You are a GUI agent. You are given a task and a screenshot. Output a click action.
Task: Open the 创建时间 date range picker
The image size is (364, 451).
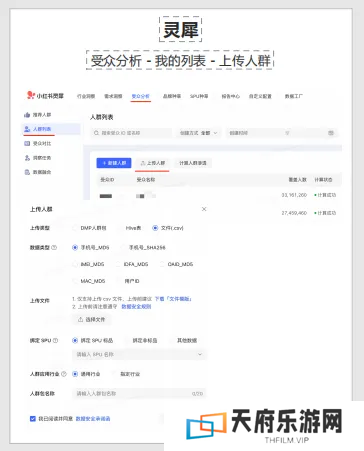[x=281, y=133]
